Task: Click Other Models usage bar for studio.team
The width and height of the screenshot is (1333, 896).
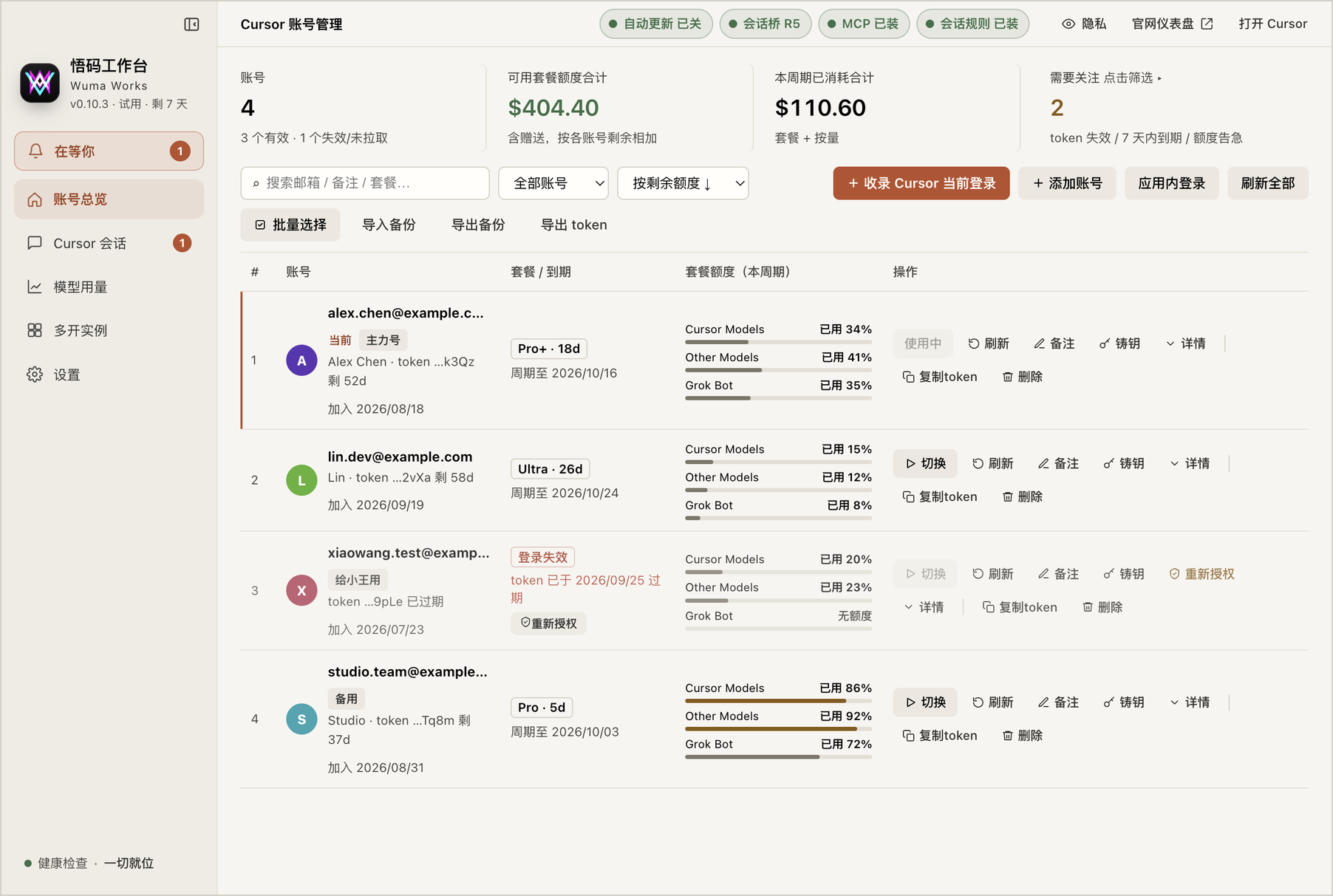Action: point(778,729)
